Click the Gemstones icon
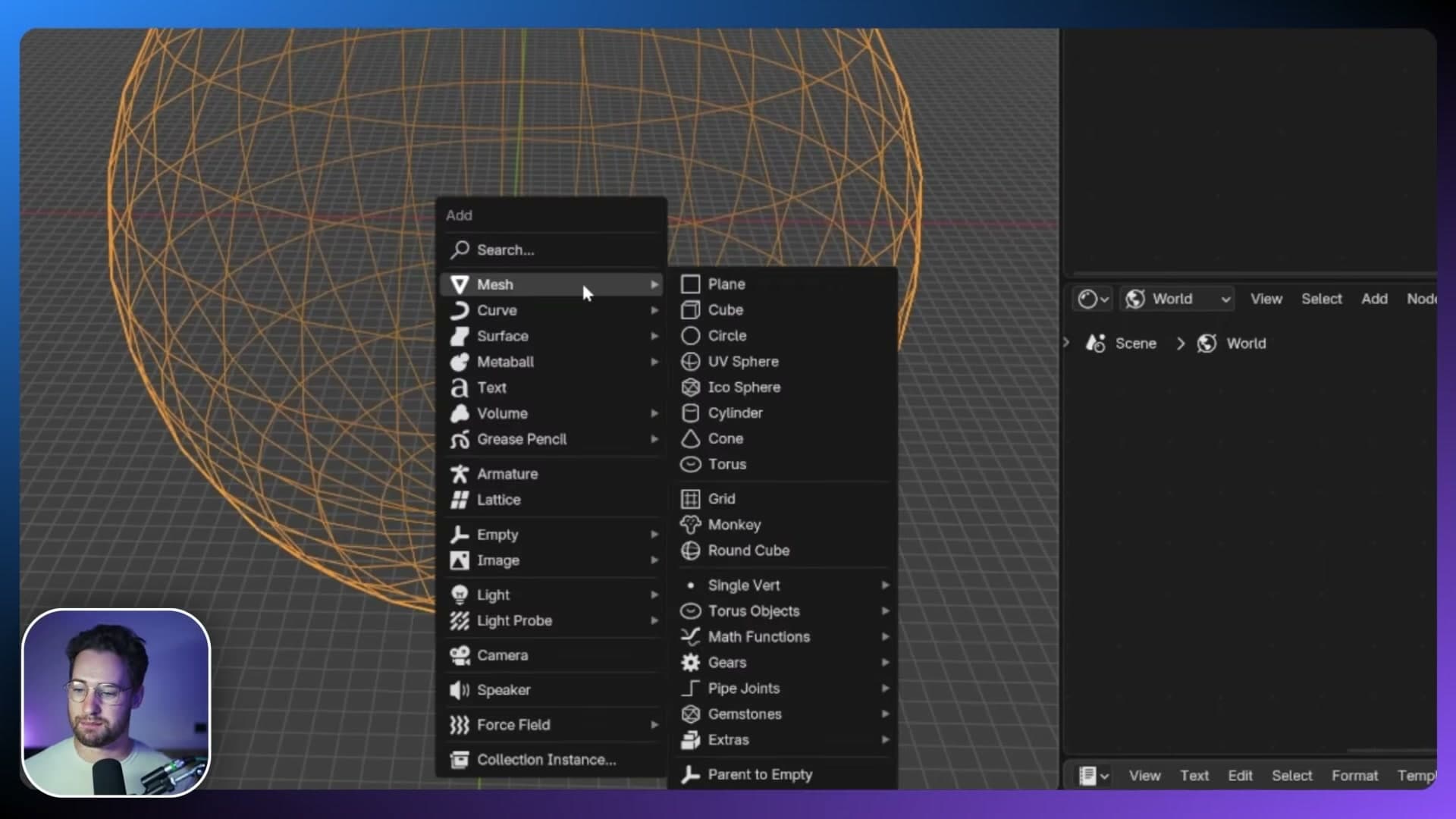Screen dimensions: 1456x819 690,714
